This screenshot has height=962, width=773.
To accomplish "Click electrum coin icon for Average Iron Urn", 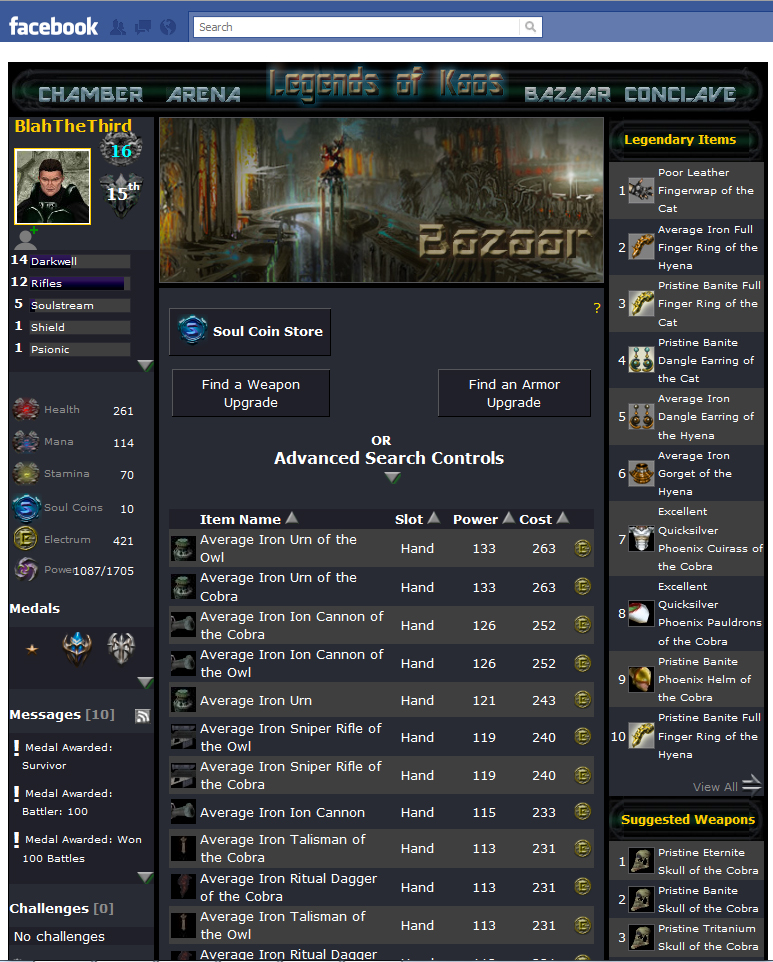I will click(582, 700).
